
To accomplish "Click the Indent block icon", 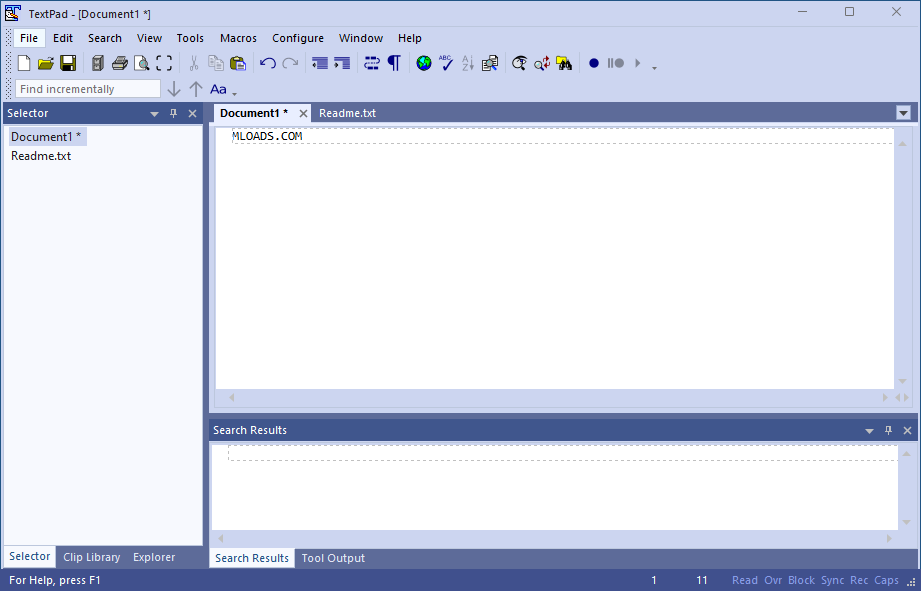I will click(342, 63).
